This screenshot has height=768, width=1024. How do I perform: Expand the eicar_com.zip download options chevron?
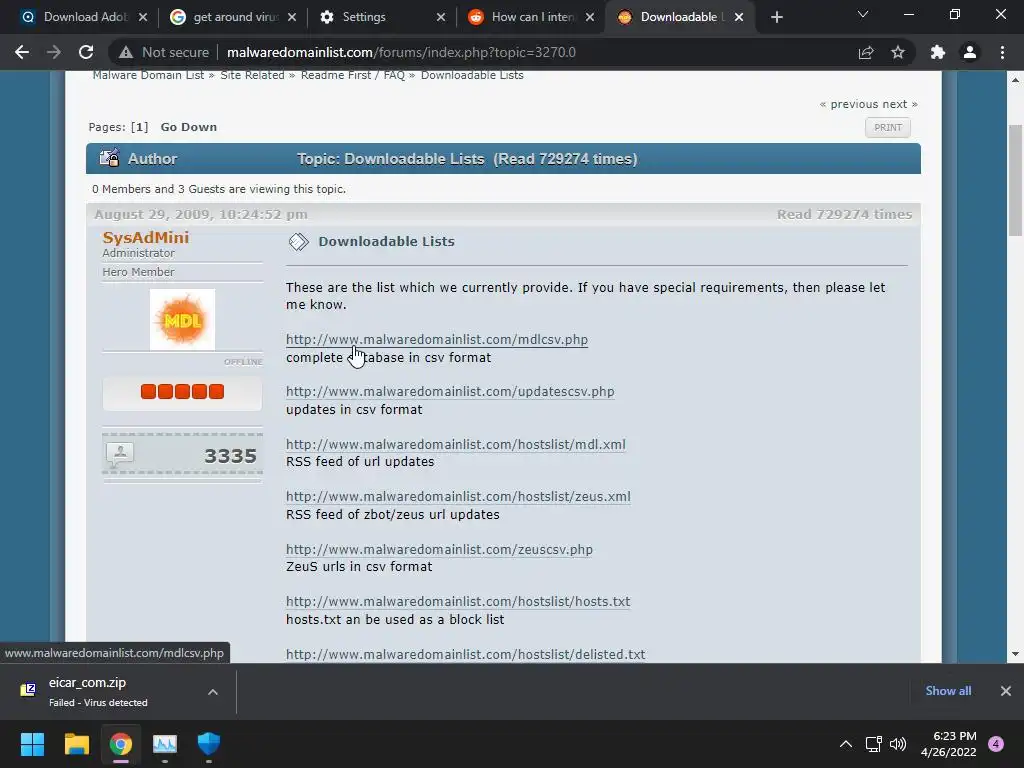(213, 692)
